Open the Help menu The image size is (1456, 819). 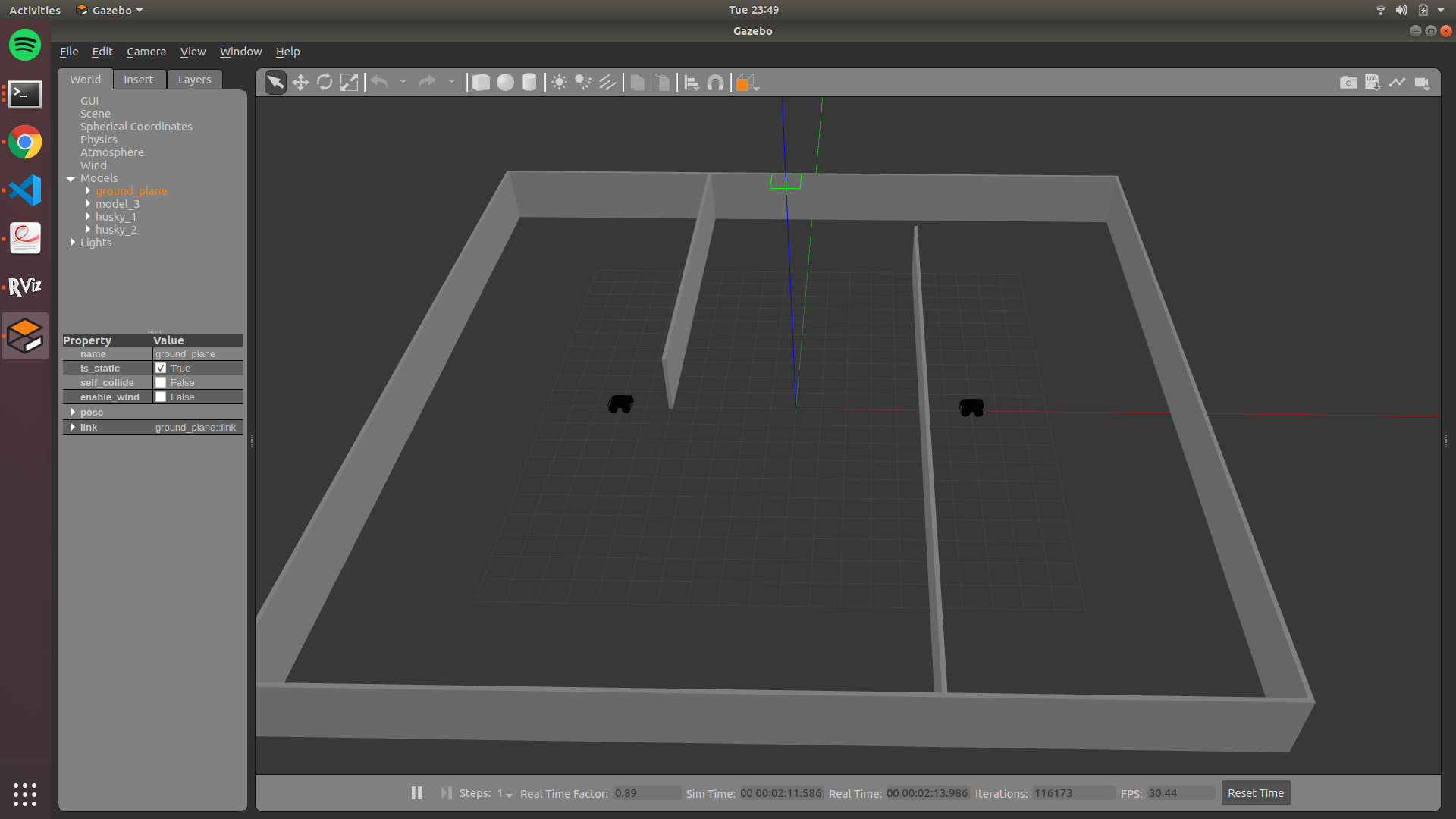(x=287, y=52)
